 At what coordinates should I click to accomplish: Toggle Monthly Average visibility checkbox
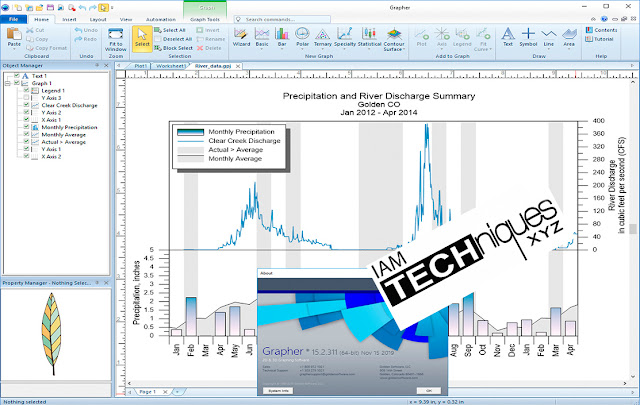point(26,134)
